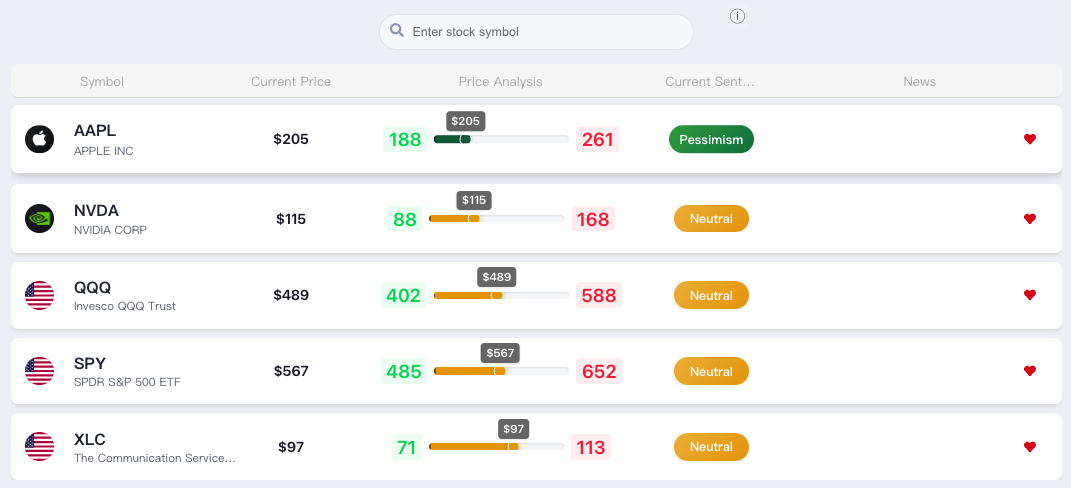This screenshot has height=488, width=1071.
Task: Toggle the XLC favorite heart
Action: click(1030, 446)
